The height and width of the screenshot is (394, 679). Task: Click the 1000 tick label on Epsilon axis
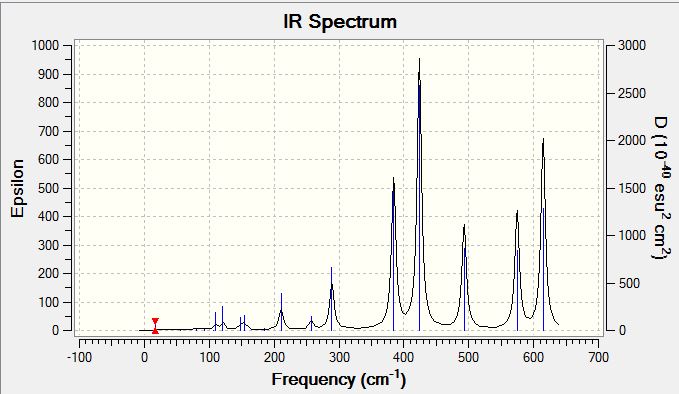pyautogui.click(x=45, y=45)
